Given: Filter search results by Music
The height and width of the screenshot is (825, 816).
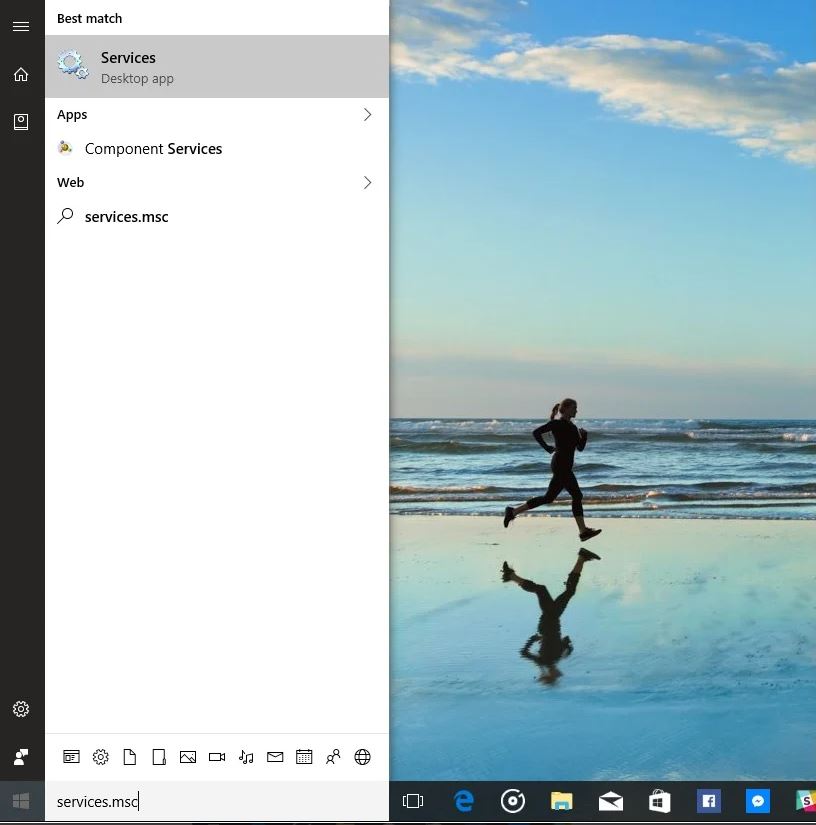Looking at the screenshot, I should click(246, 757).
